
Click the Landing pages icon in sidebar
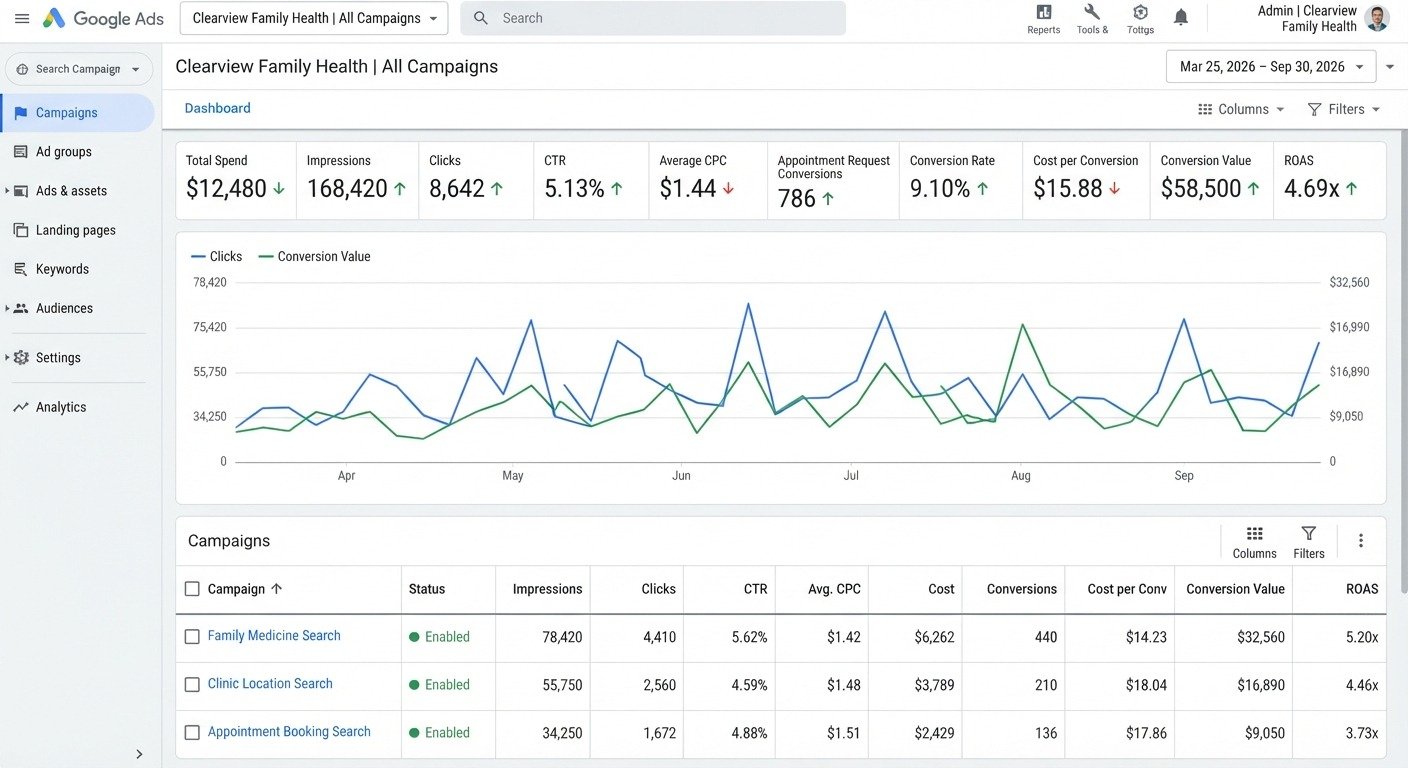[x=20, y=230]
